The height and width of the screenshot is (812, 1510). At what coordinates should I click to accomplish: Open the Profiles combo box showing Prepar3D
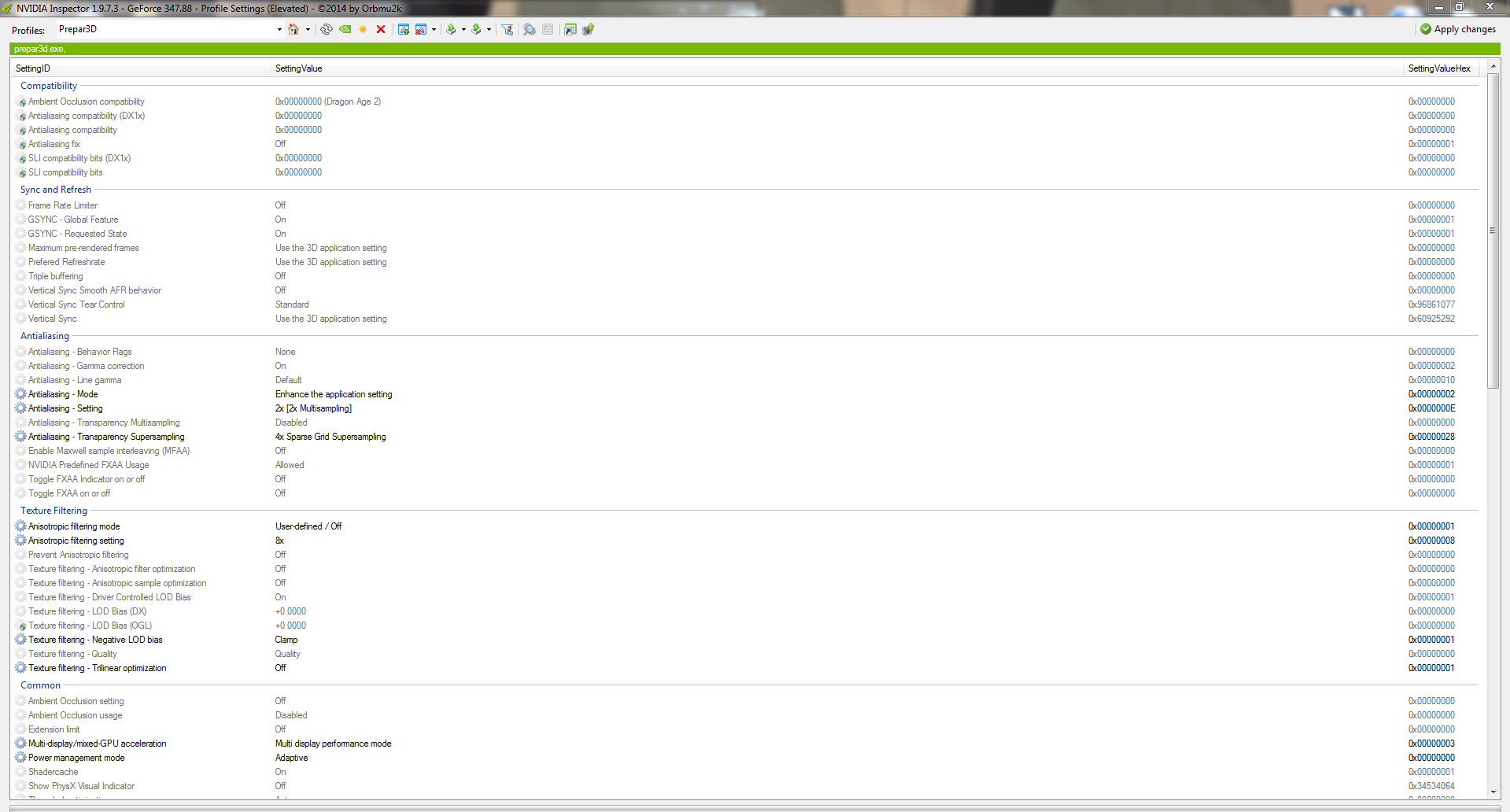pos(170,29)
